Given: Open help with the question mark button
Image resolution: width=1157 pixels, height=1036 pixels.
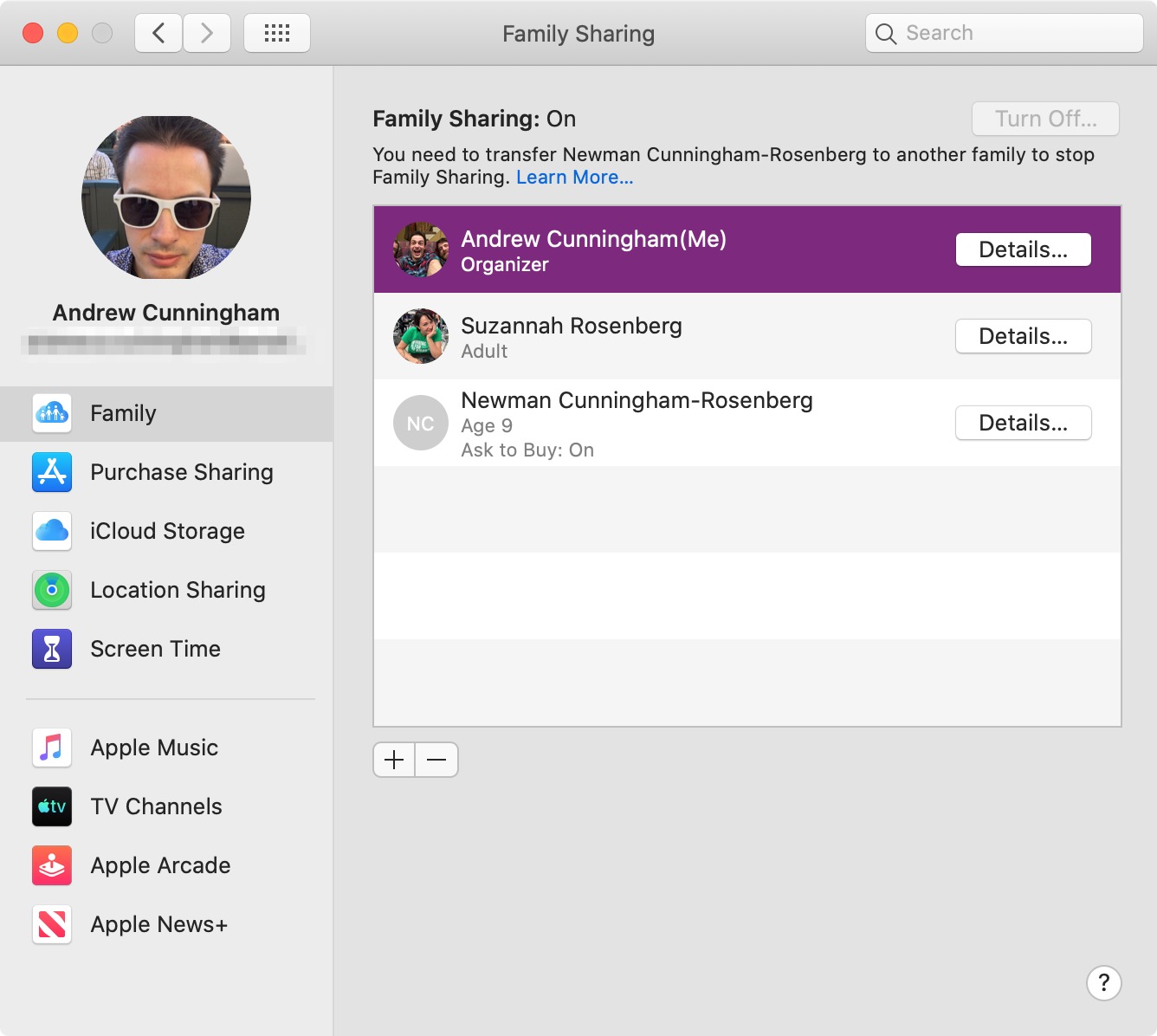Looking at the screenshot, I should point(1103,983).
